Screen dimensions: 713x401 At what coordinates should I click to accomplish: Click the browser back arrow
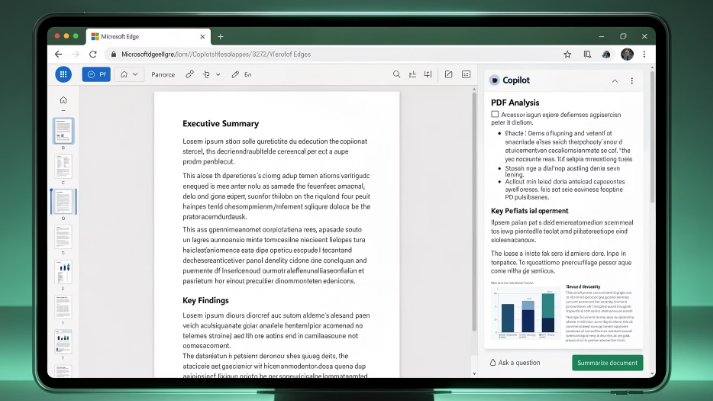[59, 54]
